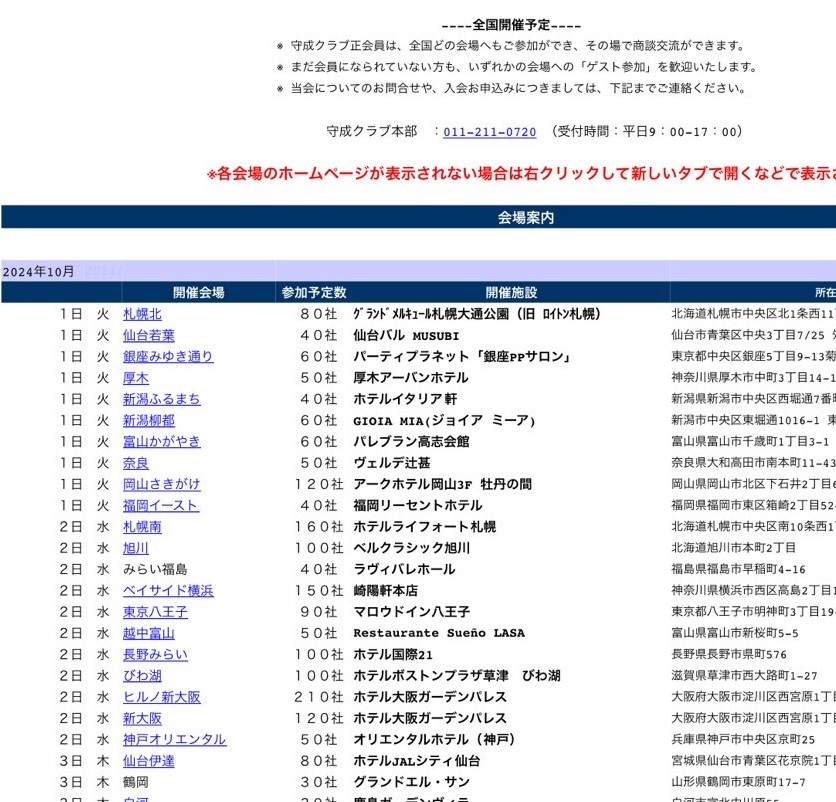836x802 pixels.
Task: Click the 2024年10月 month label
Action: 38,271
